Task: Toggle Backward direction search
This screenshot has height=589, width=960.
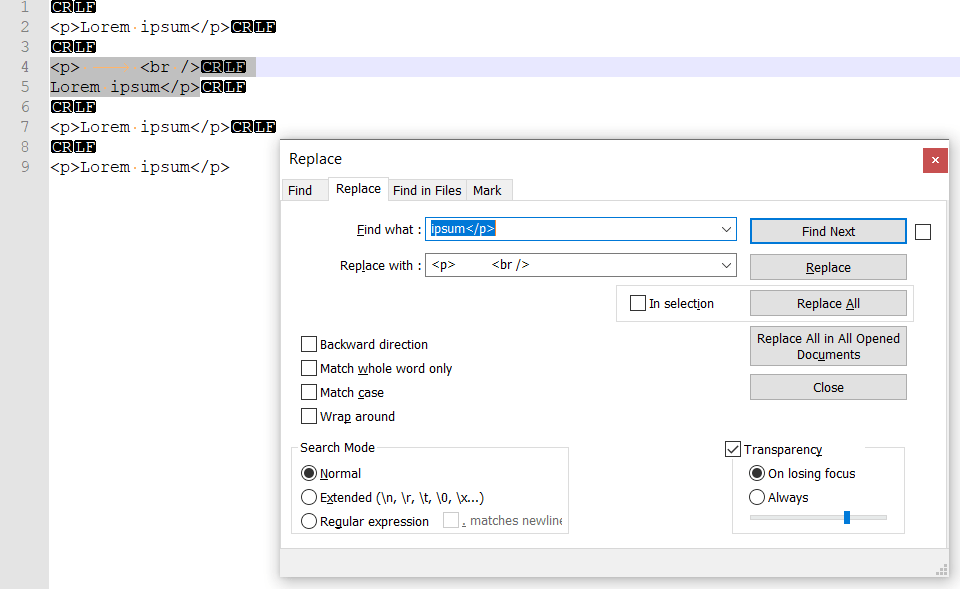Action: 309,343
